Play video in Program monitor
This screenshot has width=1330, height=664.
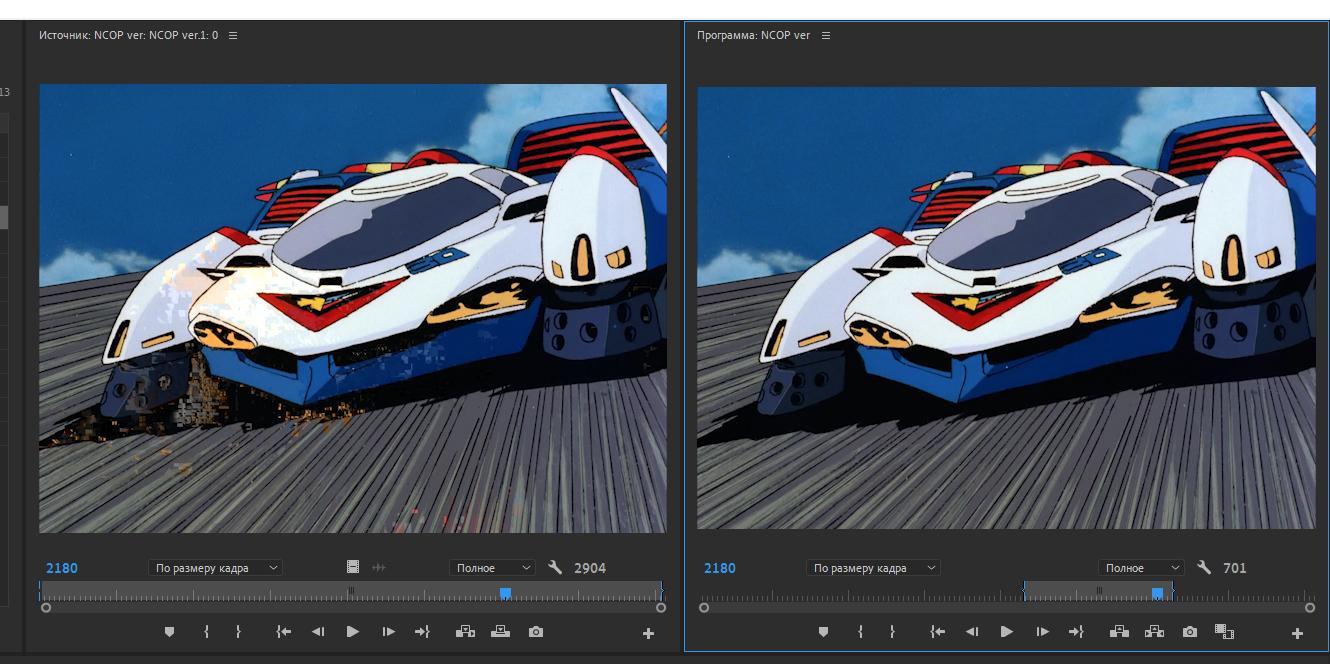[1007, 632]
